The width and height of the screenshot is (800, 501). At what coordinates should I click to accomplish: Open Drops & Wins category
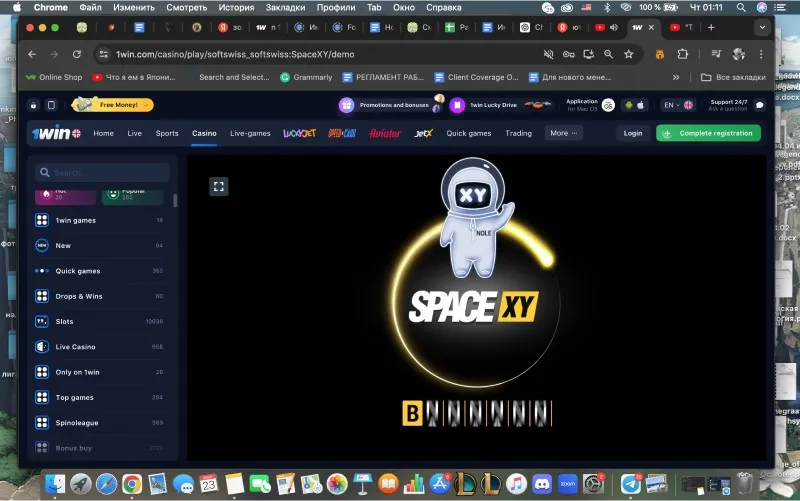[x=99, y=296]
